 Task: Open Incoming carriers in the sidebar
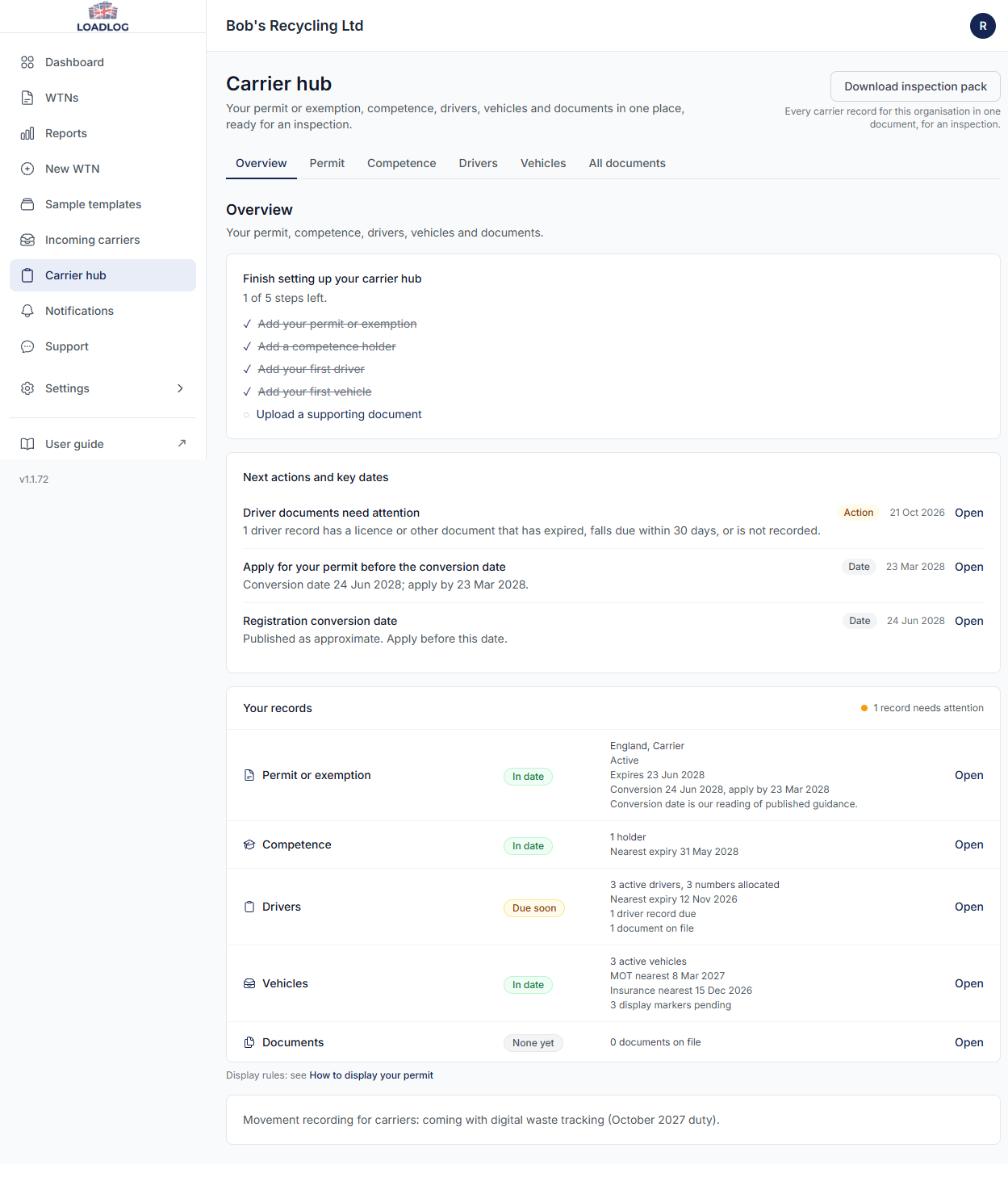coord(102,240)
